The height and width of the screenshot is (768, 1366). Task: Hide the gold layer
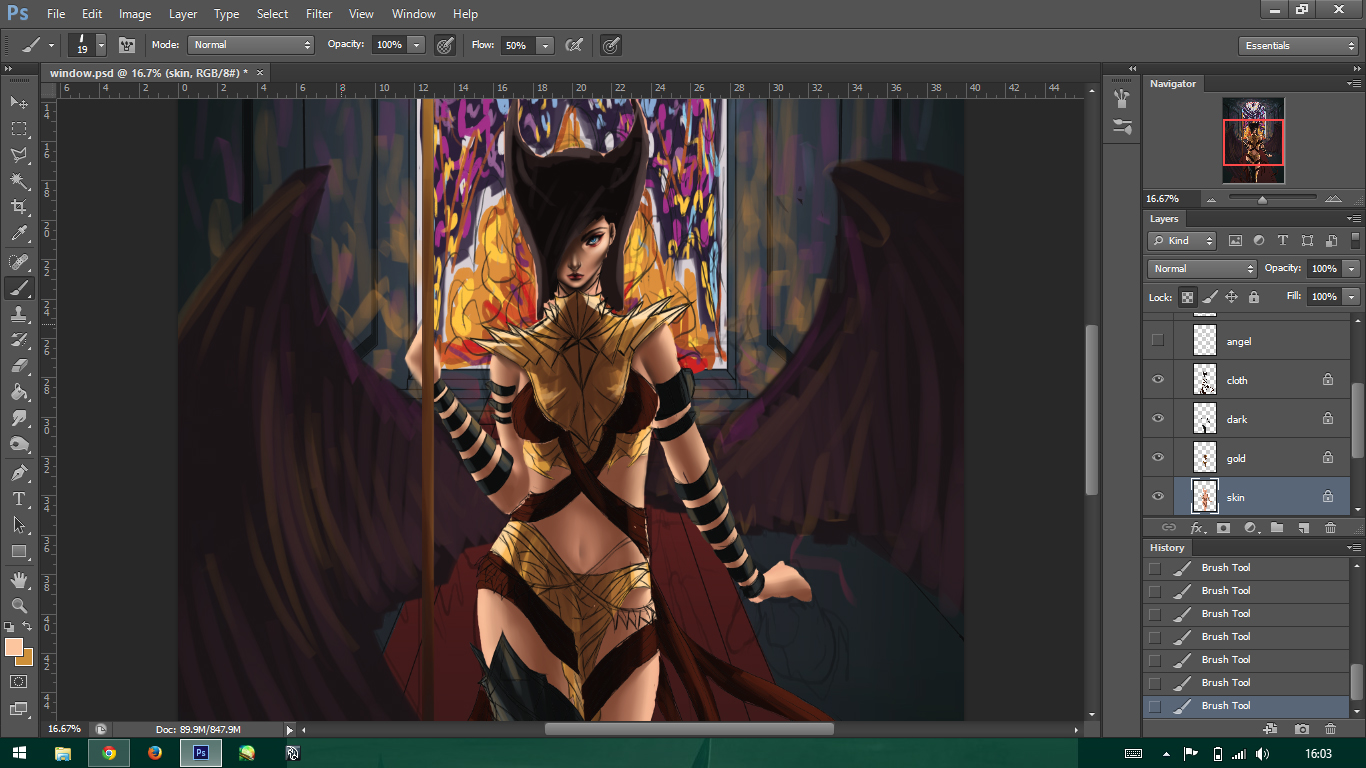point(1158,458)
